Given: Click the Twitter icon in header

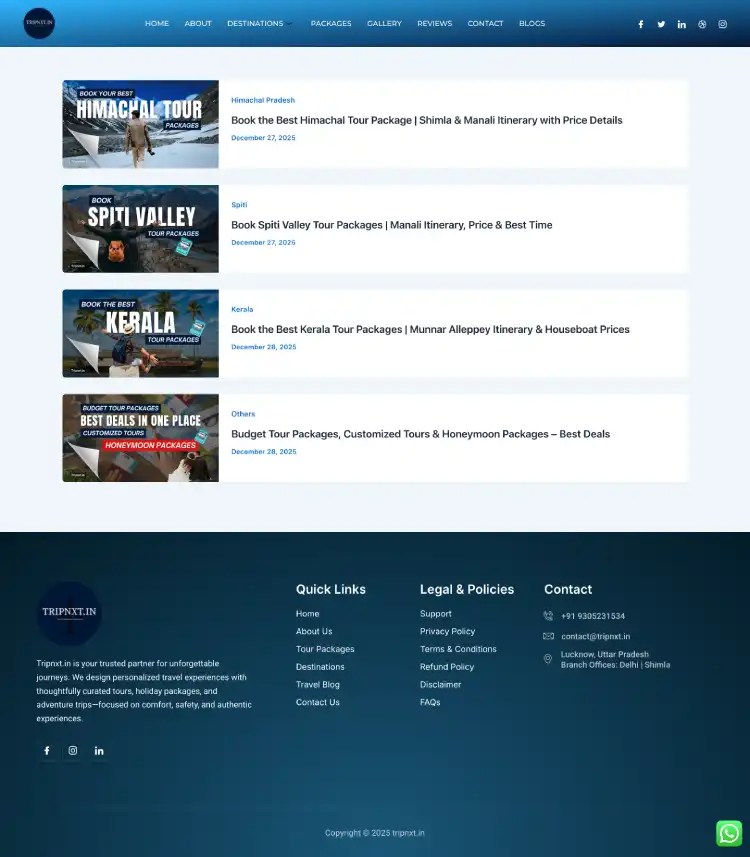Looking at the screenshot, I should [661, 24].
